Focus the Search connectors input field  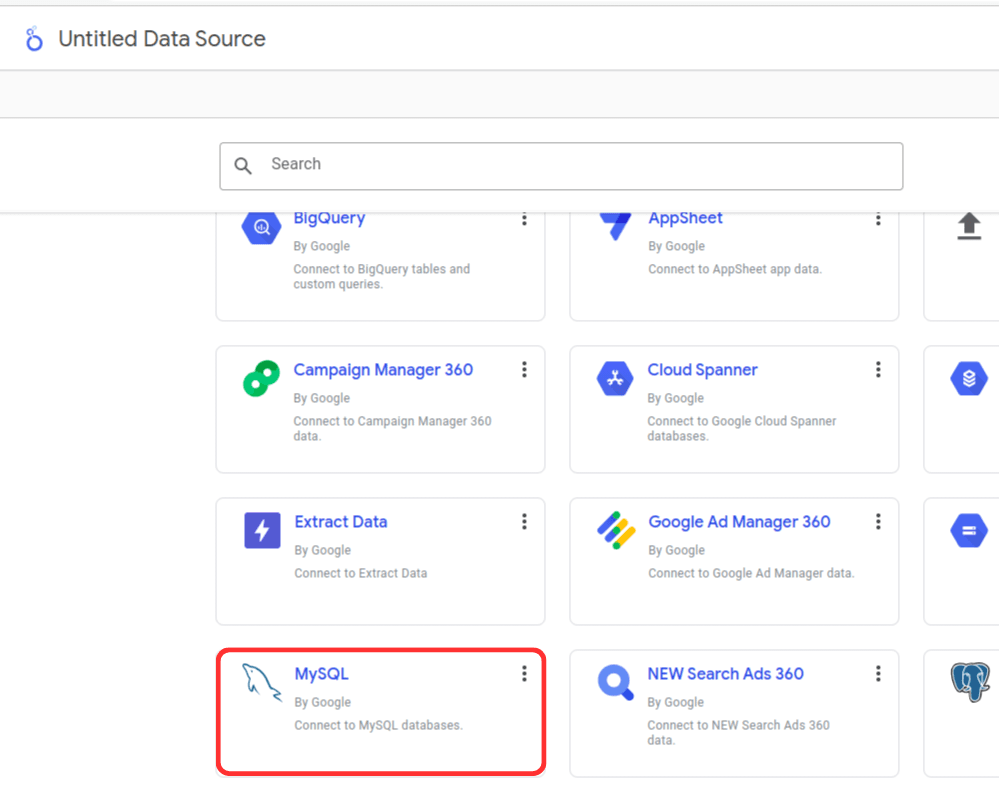pos(580,165)
